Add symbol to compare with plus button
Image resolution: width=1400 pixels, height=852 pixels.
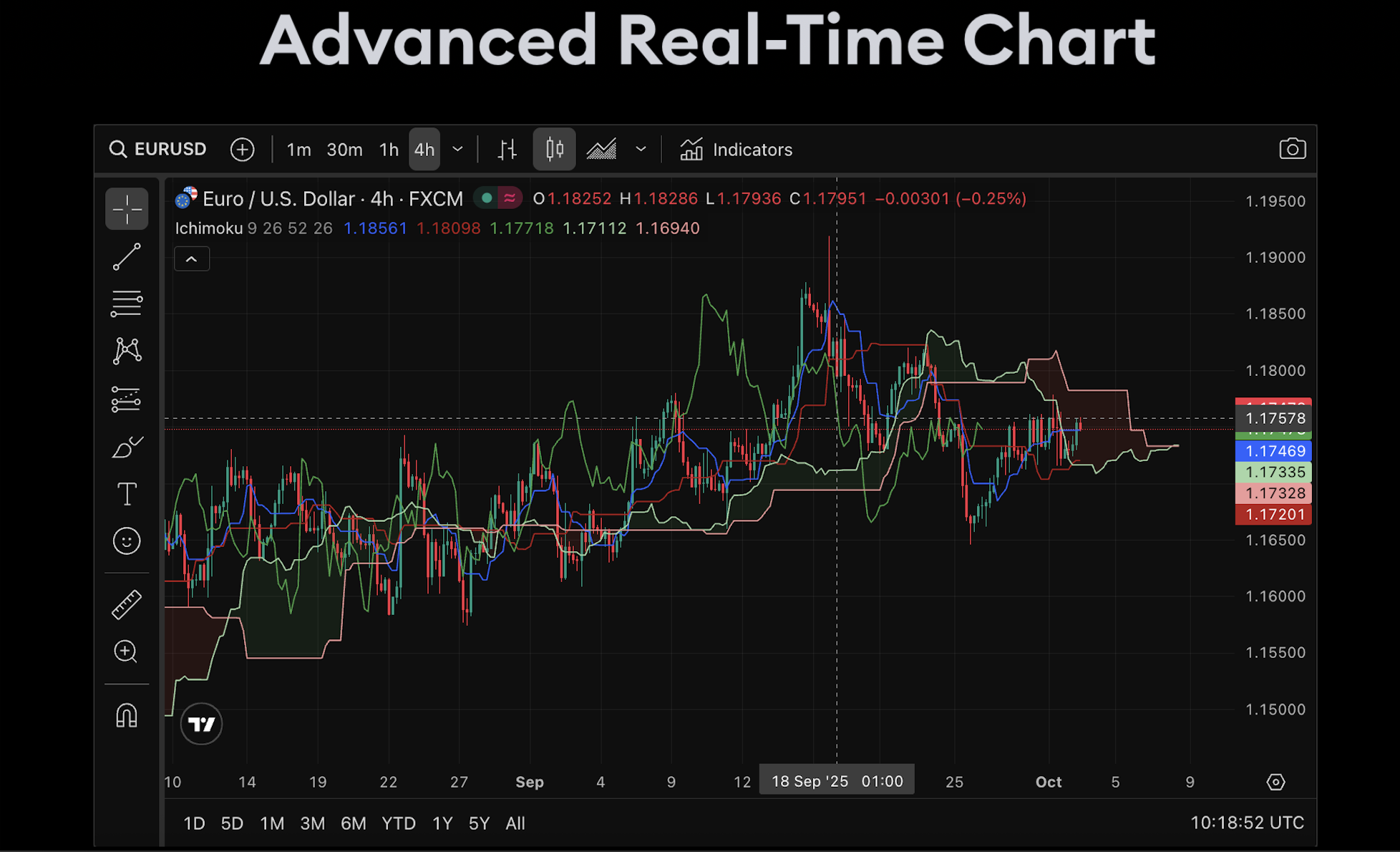pos(243,150)
